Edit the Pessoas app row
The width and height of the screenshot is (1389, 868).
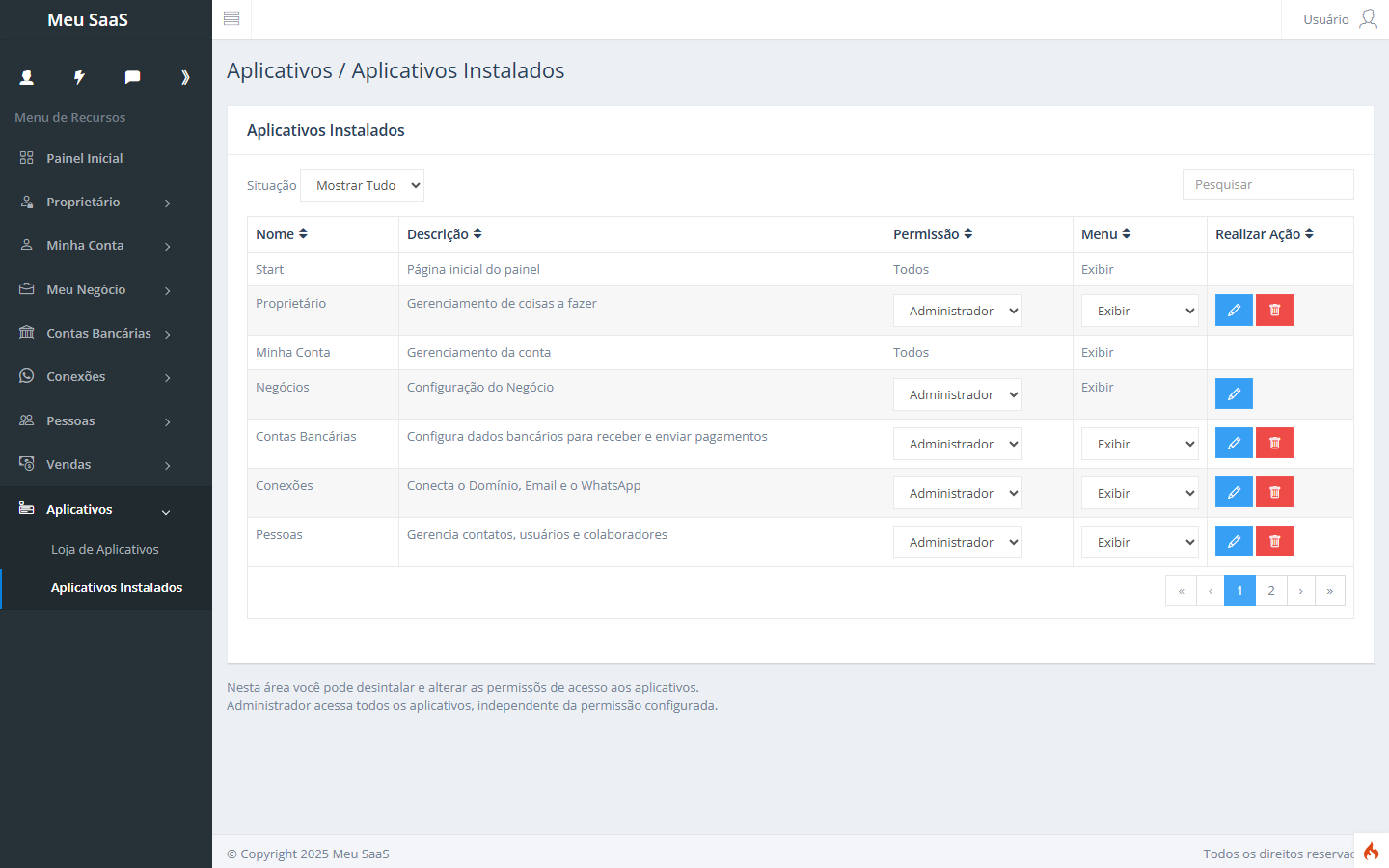click(x=1234, y=541)
